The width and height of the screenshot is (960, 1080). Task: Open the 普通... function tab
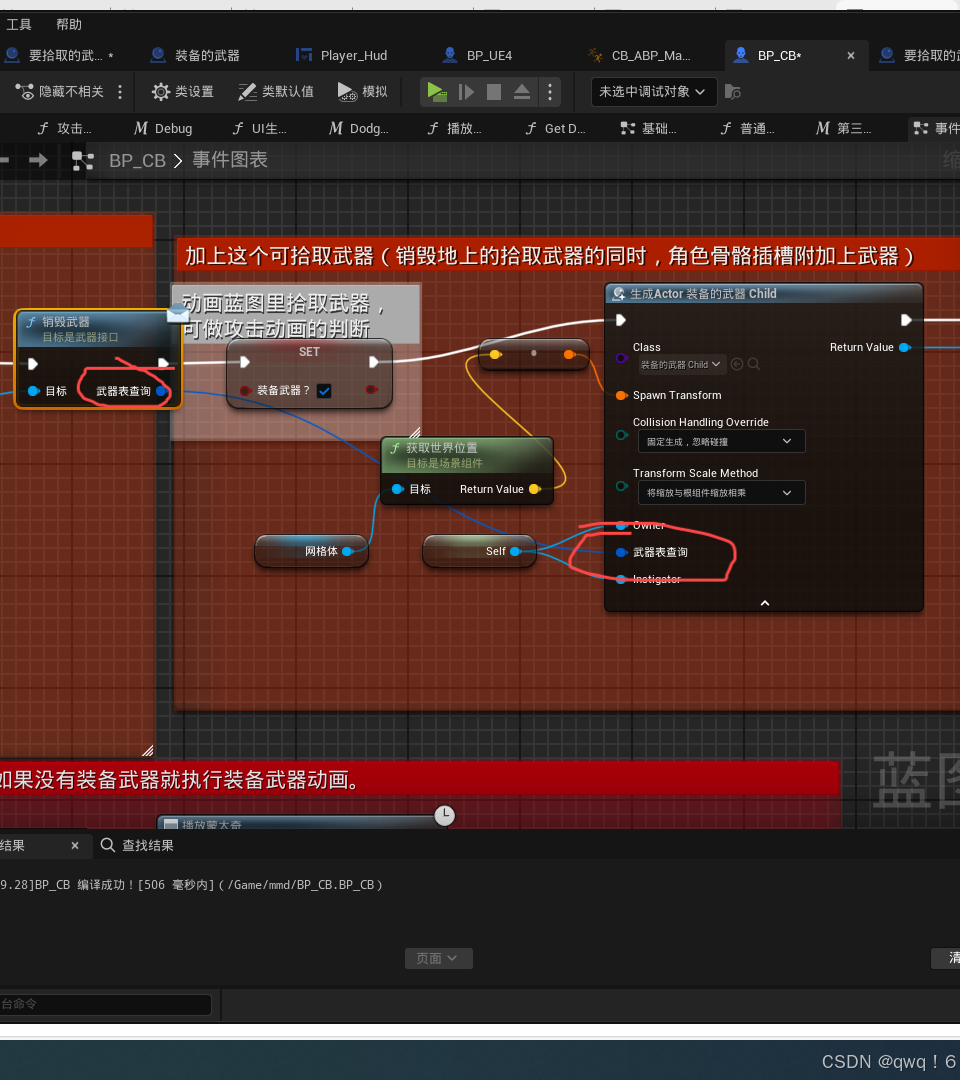click(x=747, y=128)
